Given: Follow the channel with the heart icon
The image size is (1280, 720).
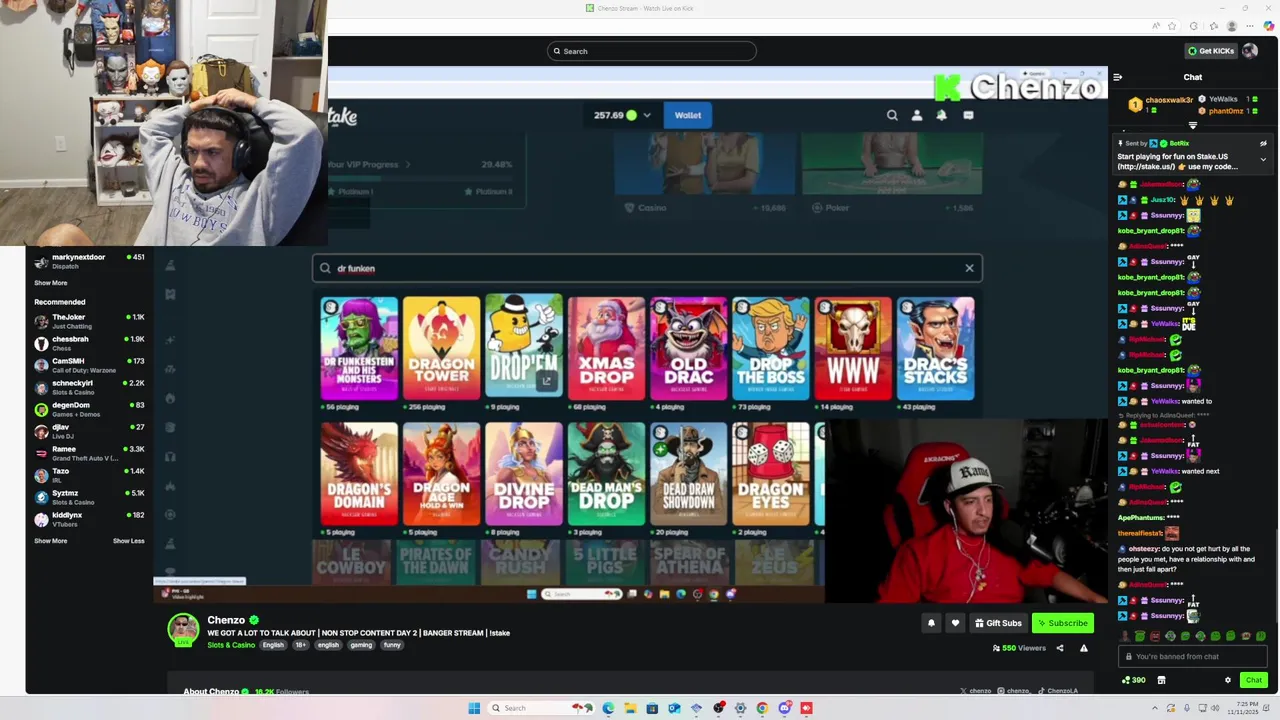Looking at the screenshot, I should (955, 623).
